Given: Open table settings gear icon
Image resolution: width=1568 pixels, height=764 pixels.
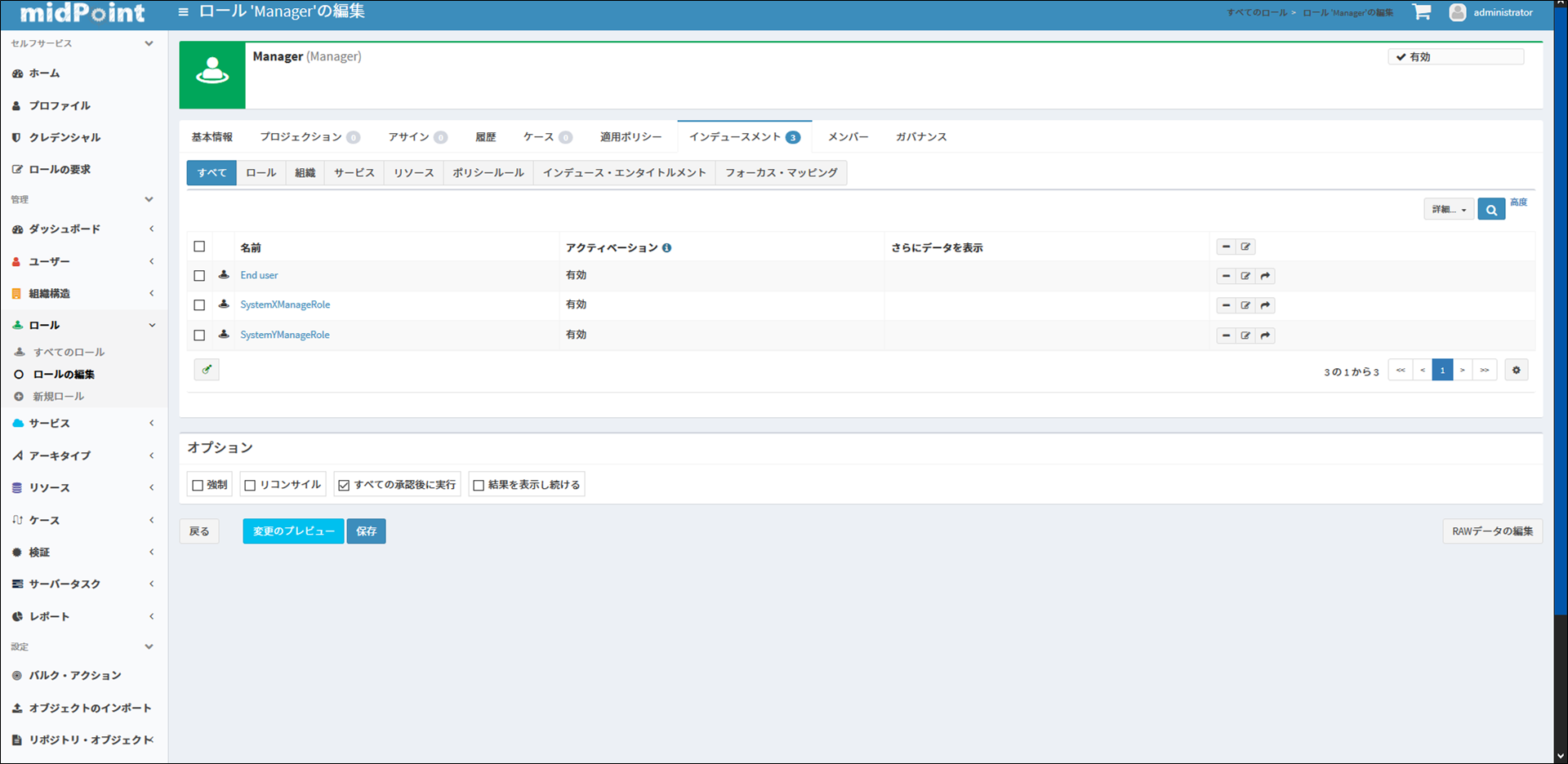Looking at the screenshot, I should [1517, 370].
